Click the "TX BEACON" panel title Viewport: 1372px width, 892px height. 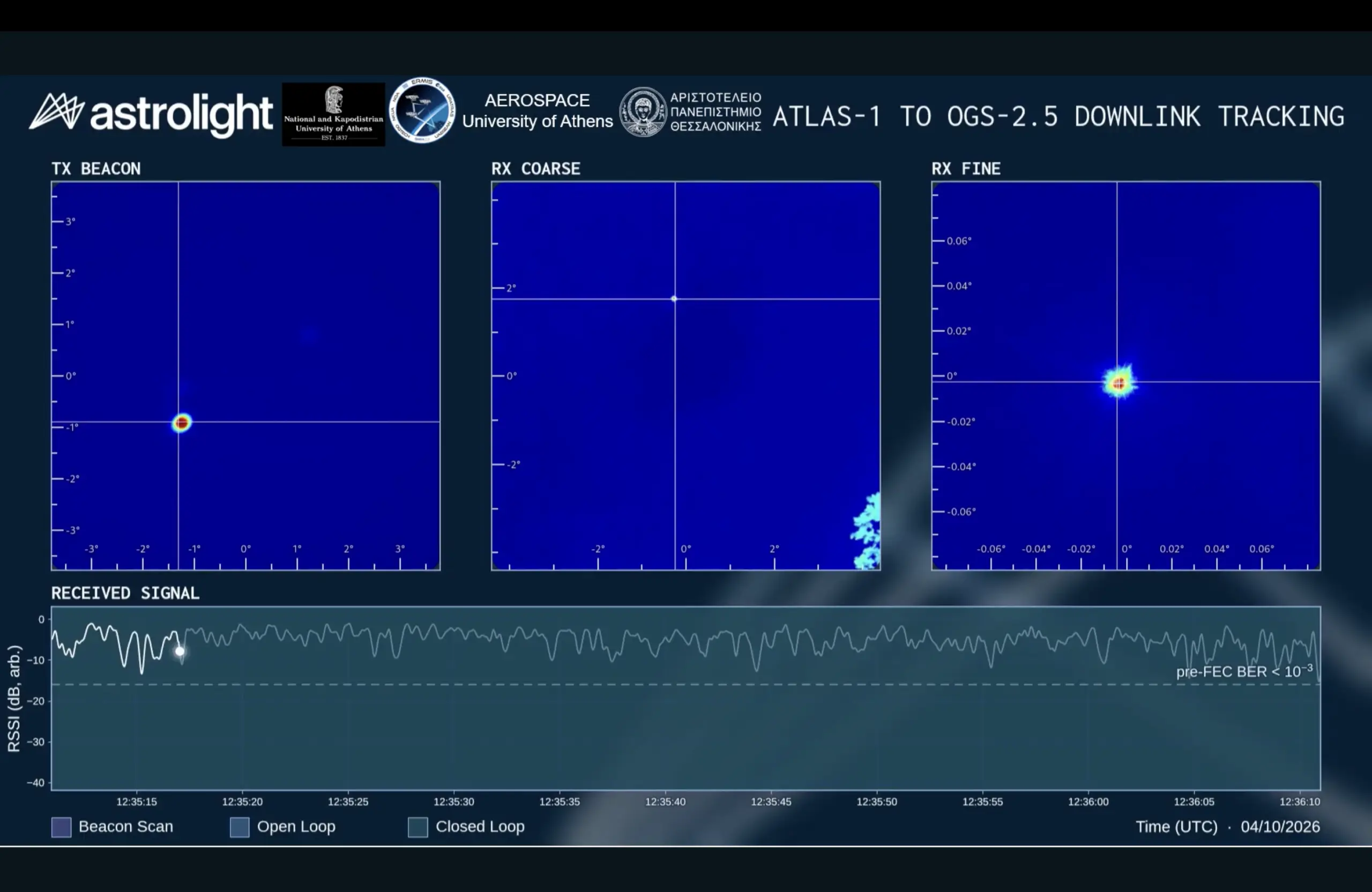96,169
